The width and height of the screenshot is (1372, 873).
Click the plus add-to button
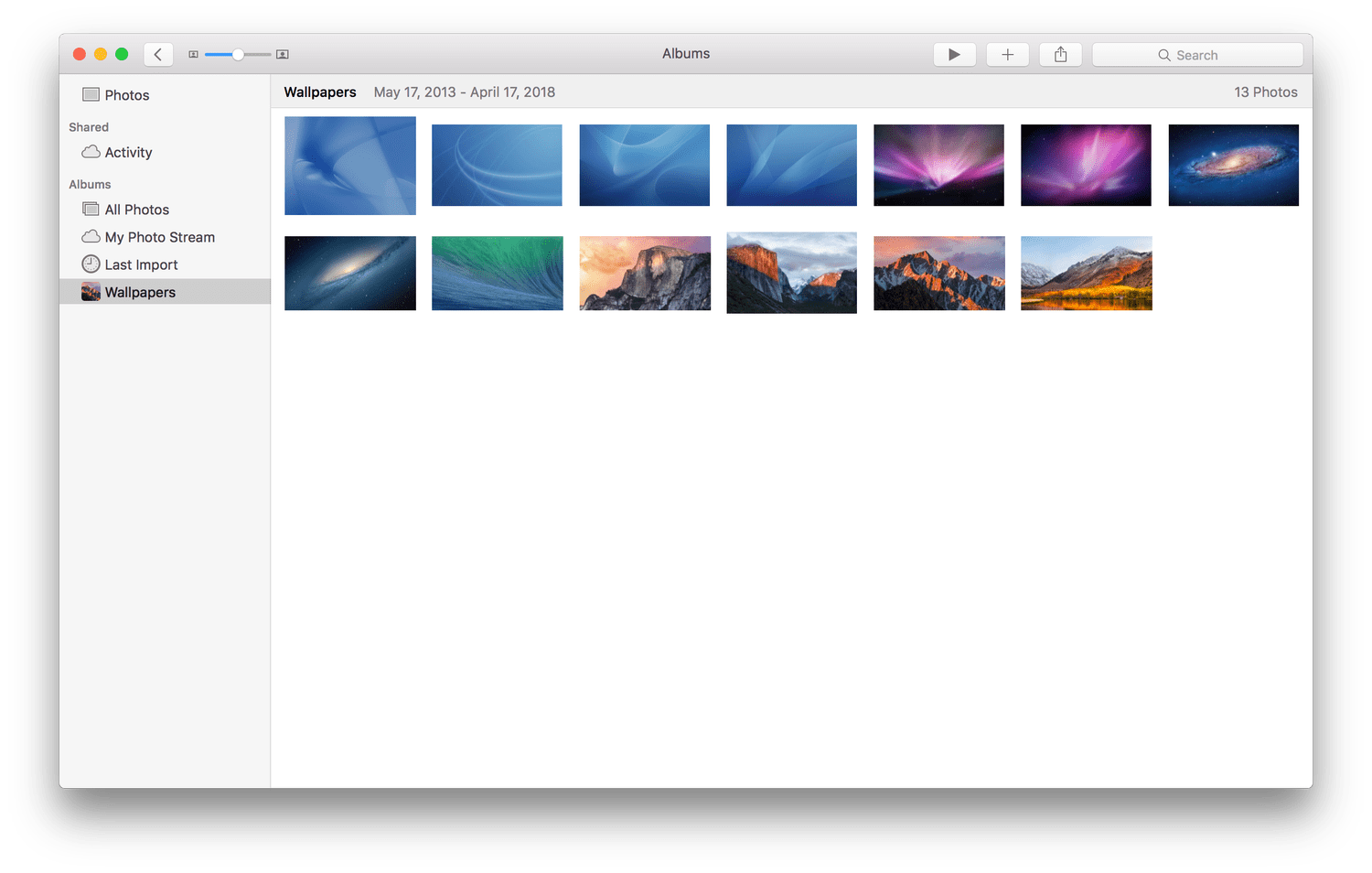point(1007,55)
